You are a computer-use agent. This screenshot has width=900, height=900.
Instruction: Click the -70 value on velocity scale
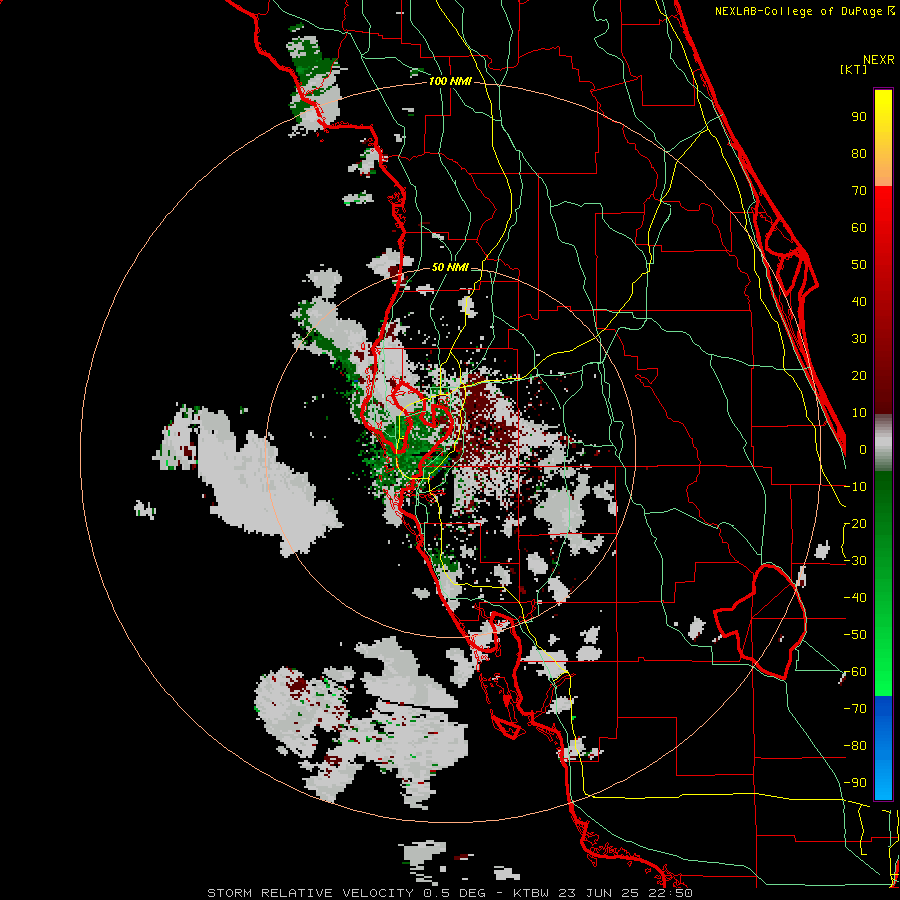[855, 709]
